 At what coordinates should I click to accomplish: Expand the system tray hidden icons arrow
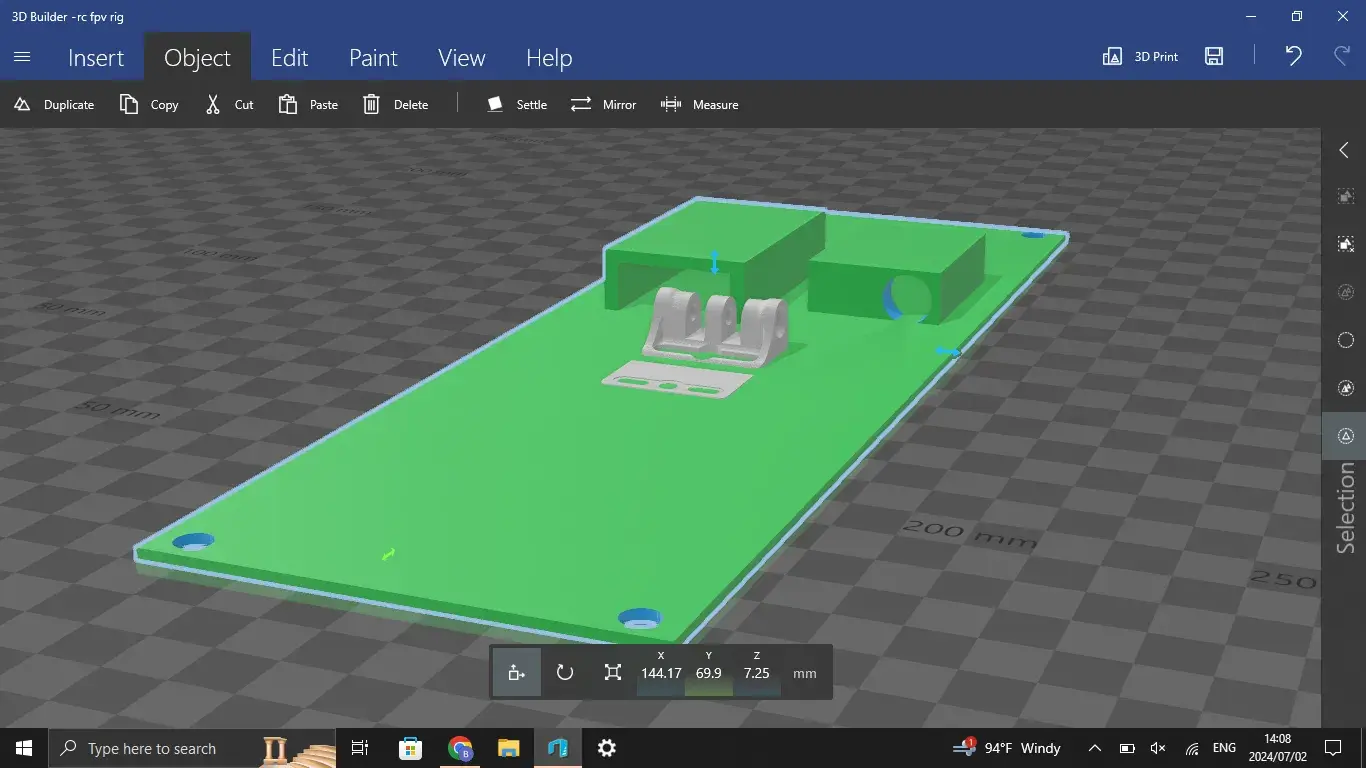[1095, 748]
